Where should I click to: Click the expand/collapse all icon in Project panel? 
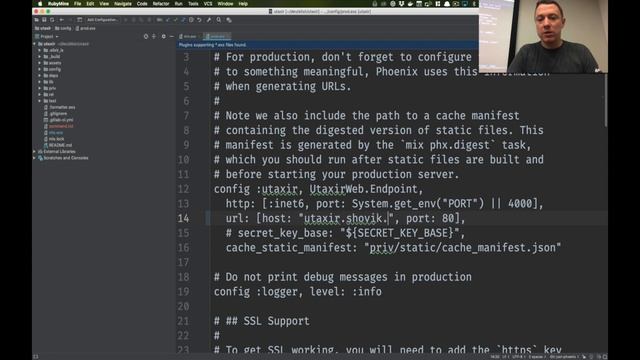click(x=154, y=36)
